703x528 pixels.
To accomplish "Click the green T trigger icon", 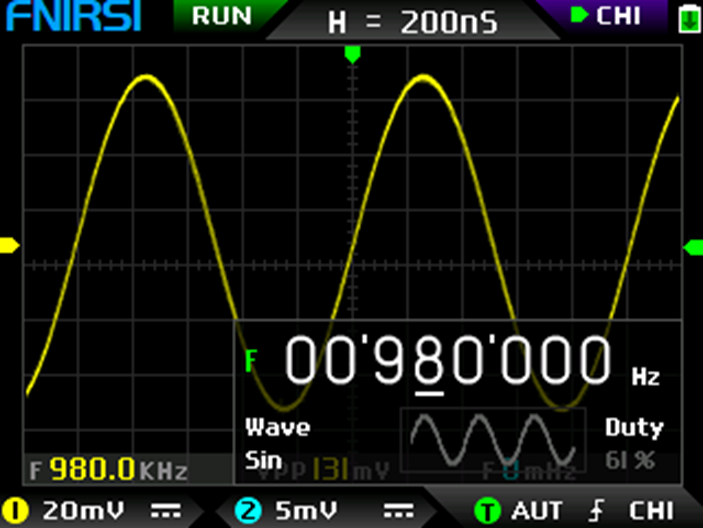I will 487,510.
